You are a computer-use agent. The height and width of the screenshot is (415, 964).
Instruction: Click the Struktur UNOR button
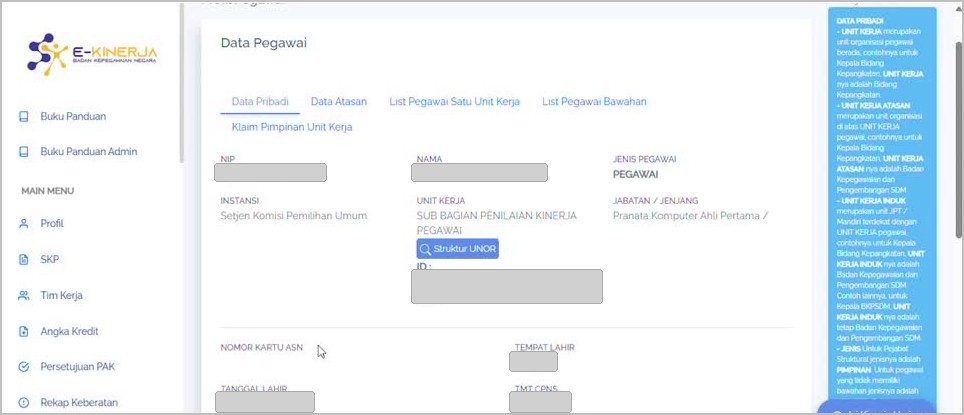point(457,249)
